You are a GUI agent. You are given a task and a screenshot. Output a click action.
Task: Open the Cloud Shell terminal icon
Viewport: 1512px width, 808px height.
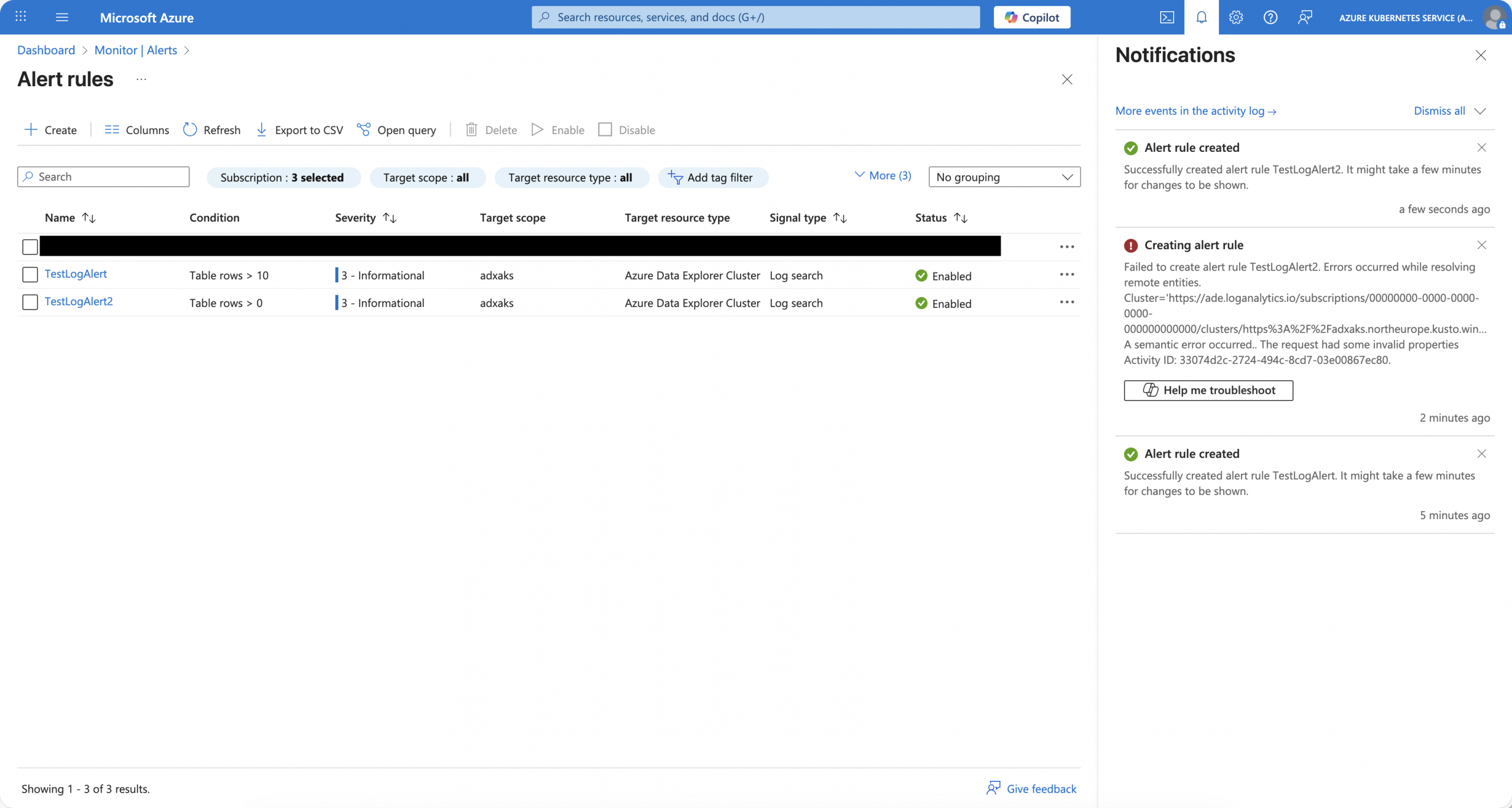coord(1166,17)
